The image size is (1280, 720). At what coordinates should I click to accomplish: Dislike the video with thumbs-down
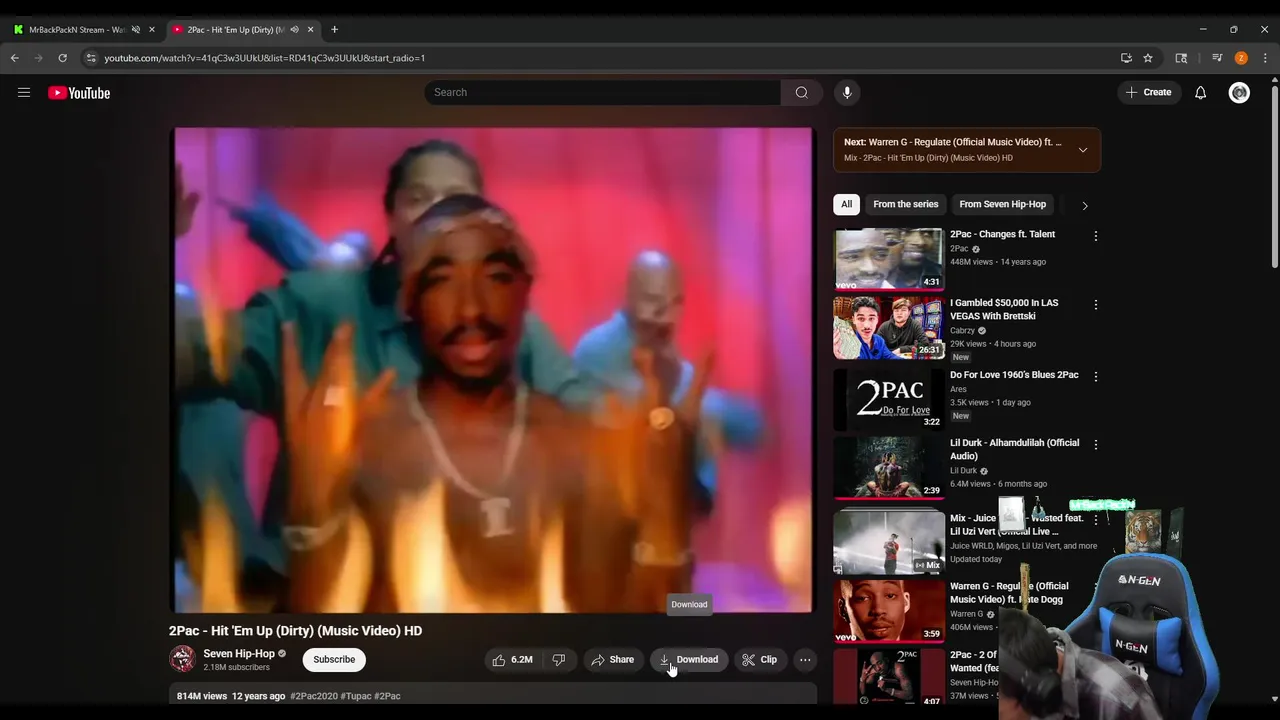coord(559,659)
